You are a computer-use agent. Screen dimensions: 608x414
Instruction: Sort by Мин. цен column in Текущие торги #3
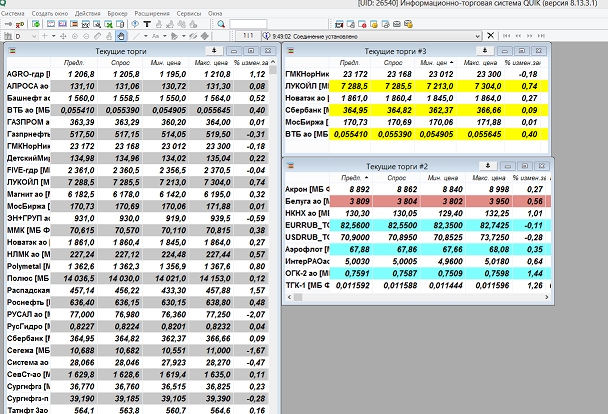[x=436, y=62]
